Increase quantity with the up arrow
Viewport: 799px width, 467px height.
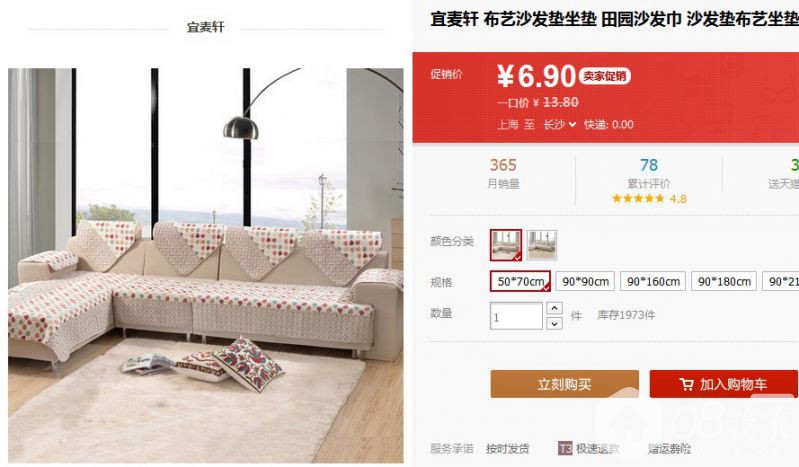click(554, 308)
